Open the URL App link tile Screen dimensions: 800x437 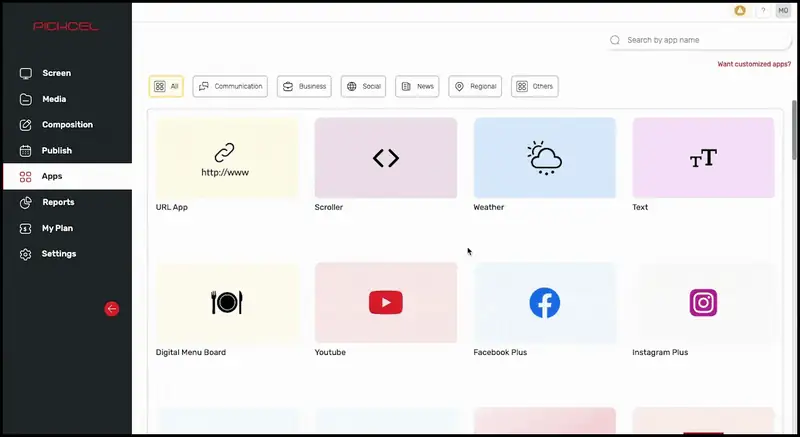[x=227, y=158]
